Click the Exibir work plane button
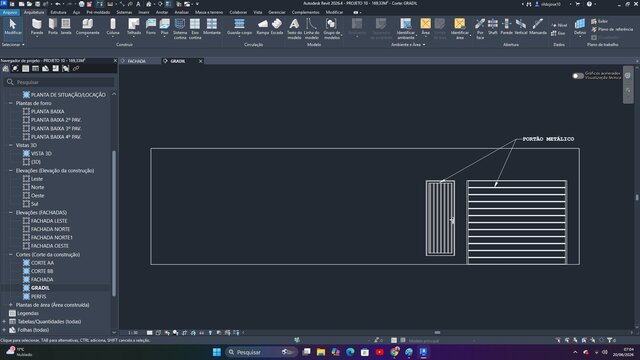Screen dimensions: 640x360 click(599, 21)
